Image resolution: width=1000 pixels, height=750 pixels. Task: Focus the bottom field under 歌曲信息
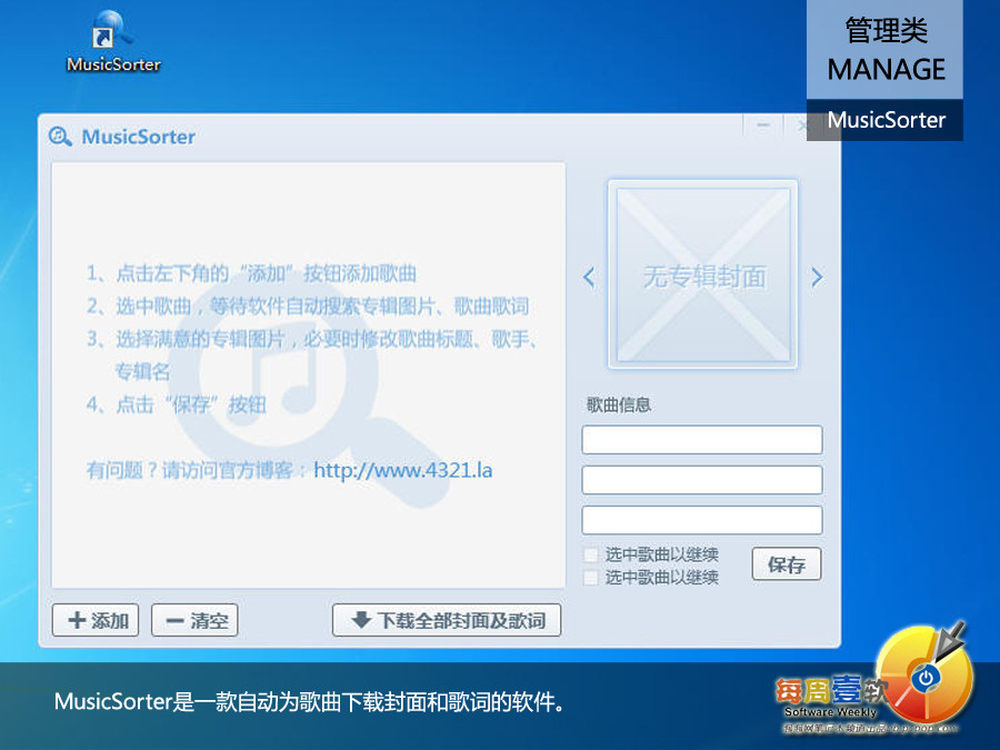[x=702, y=520]
